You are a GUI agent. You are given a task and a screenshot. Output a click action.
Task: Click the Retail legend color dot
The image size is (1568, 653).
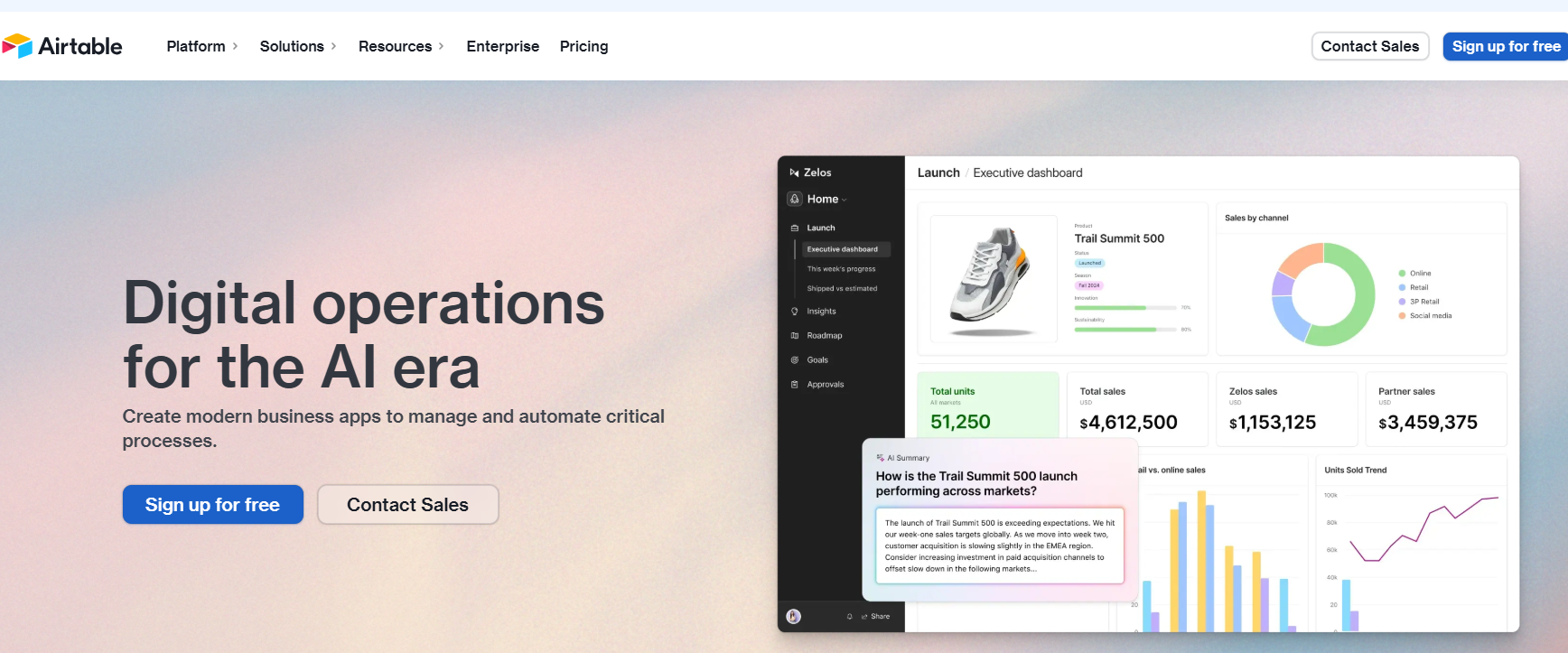pos(1402,287)
